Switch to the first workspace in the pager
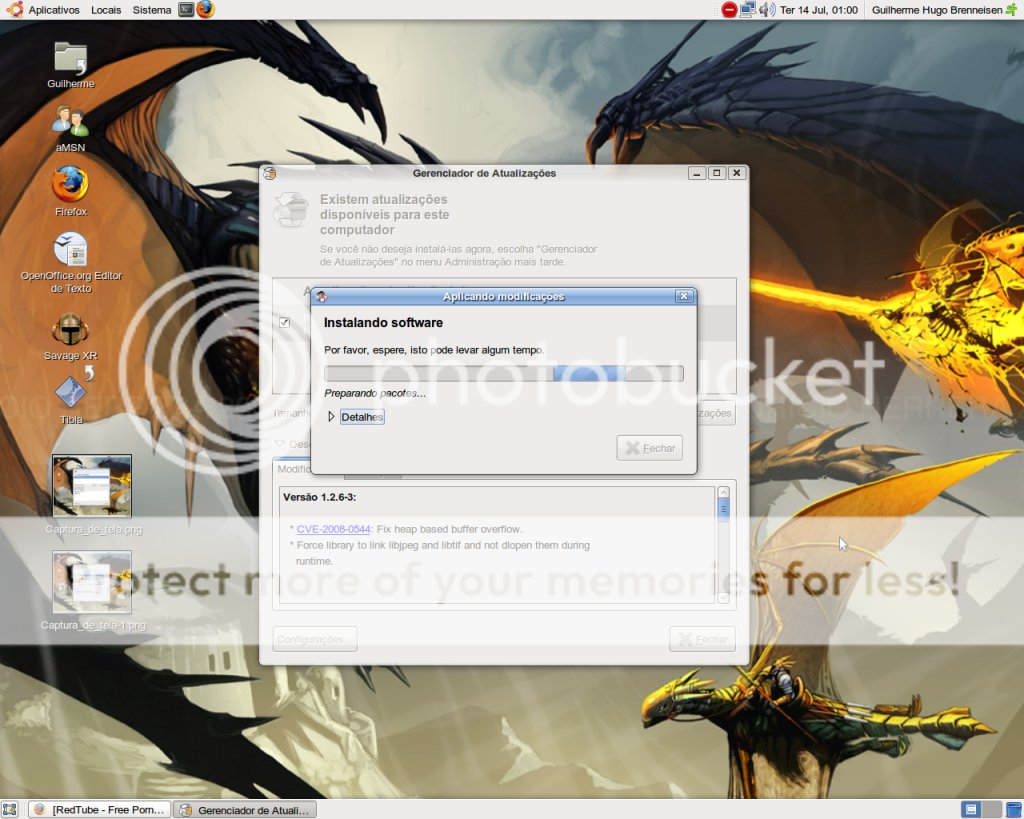 [x=971, y=810]
